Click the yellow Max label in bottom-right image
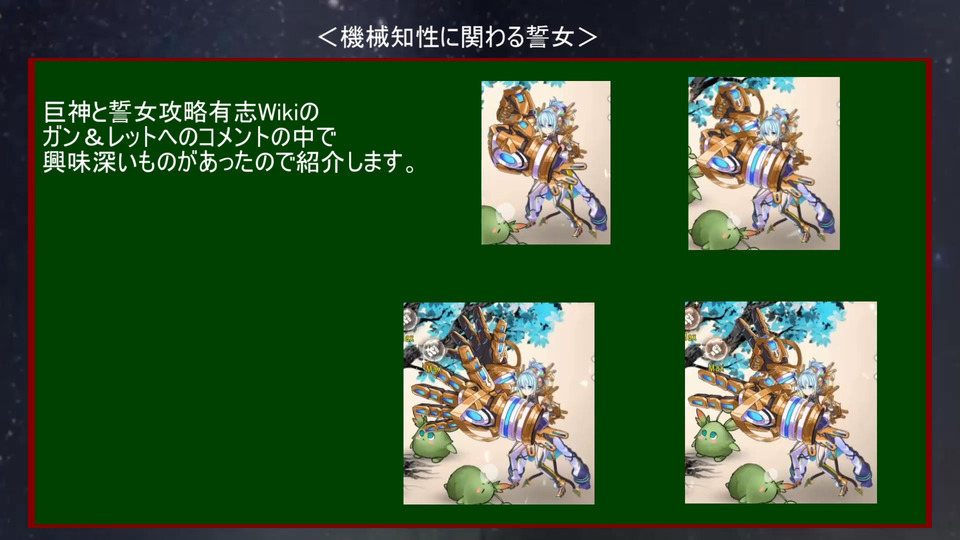This screenshot has height=540, width=960. (x=716, y=367)
